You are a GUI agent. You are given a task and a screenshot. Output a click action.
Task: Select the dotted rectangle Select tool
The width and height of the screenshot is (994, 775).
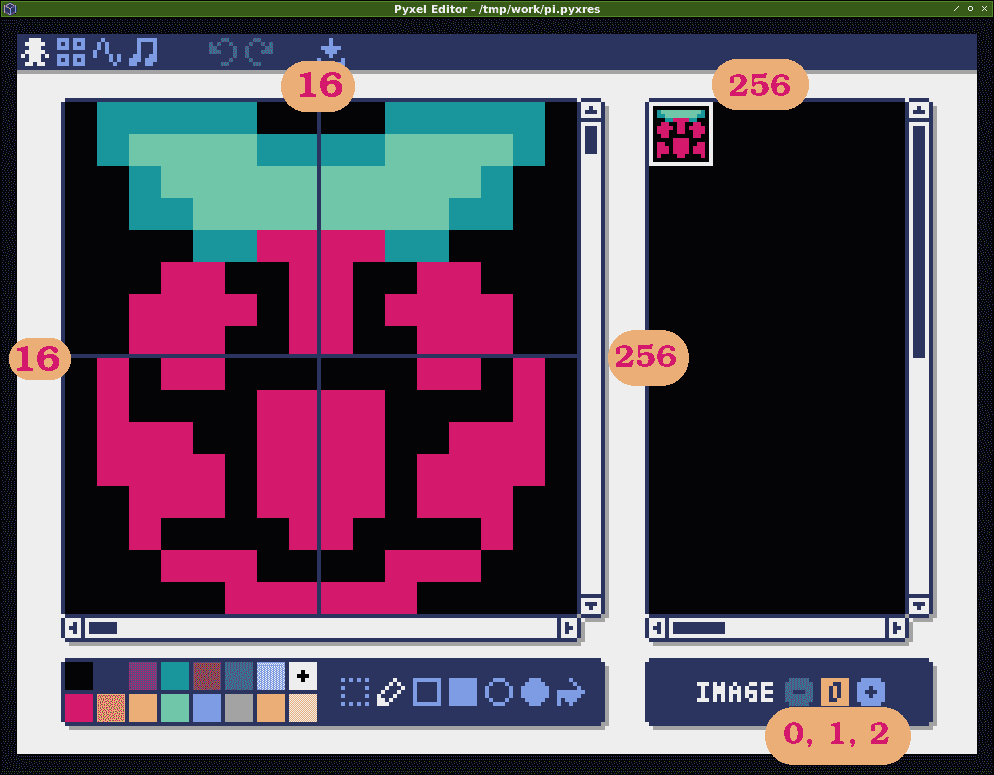355,692
